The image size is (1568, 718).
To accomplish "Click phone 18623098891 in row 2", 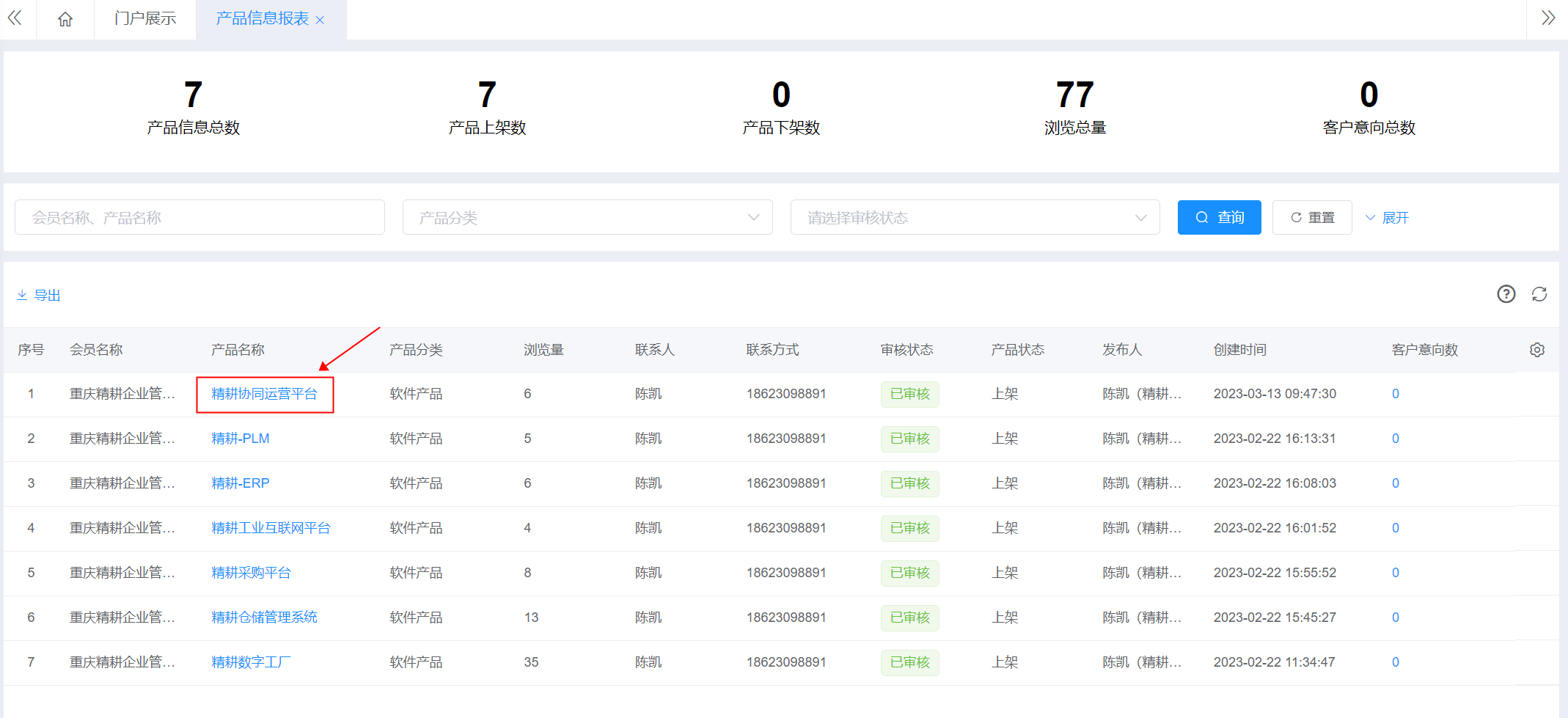I will tap(786, 439).
